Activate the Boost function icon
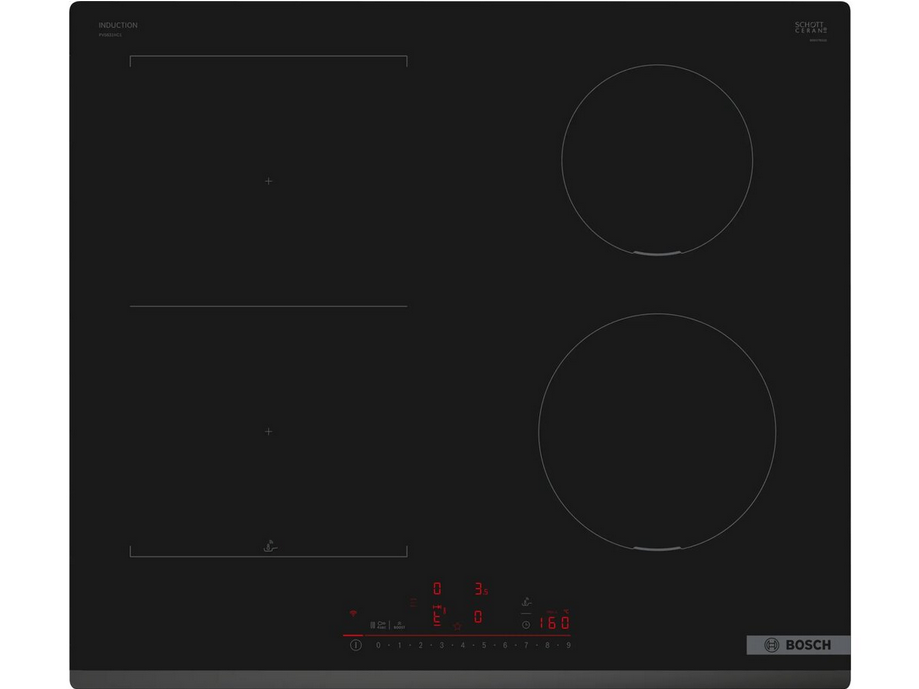The height and width of the screenshot is (689, 919). (399, 625)
